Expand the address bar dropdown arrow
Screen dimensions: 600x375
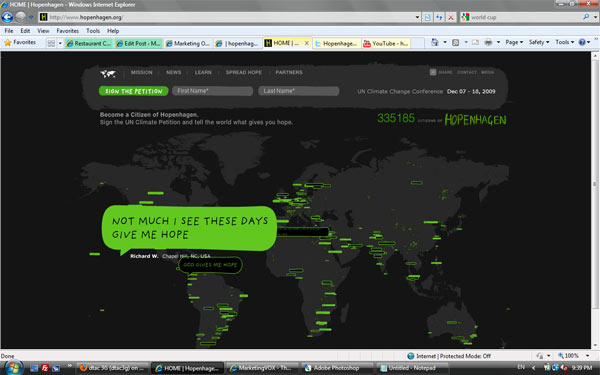tap(417, 17)
